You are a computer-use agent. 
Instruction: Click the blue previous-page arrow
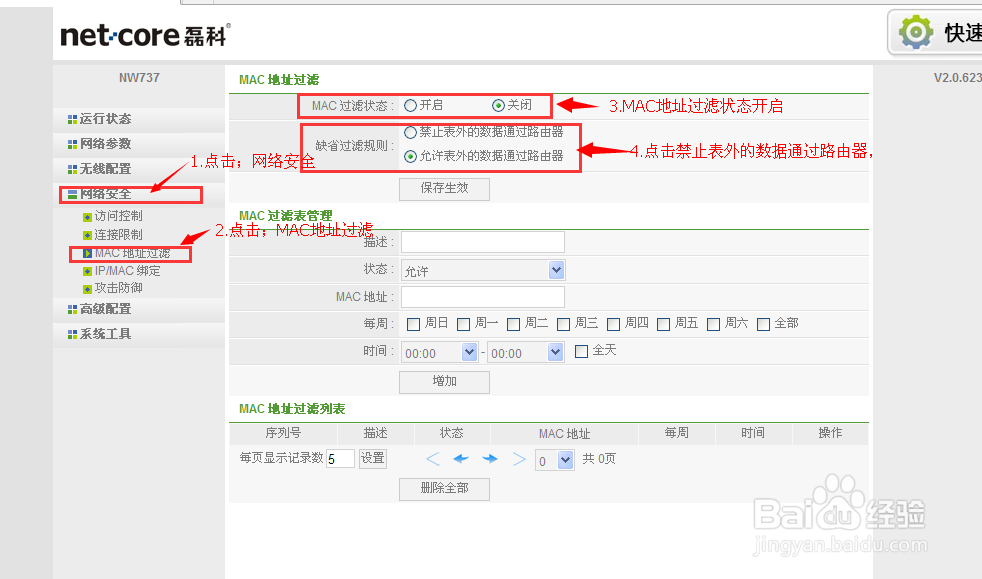461,458
